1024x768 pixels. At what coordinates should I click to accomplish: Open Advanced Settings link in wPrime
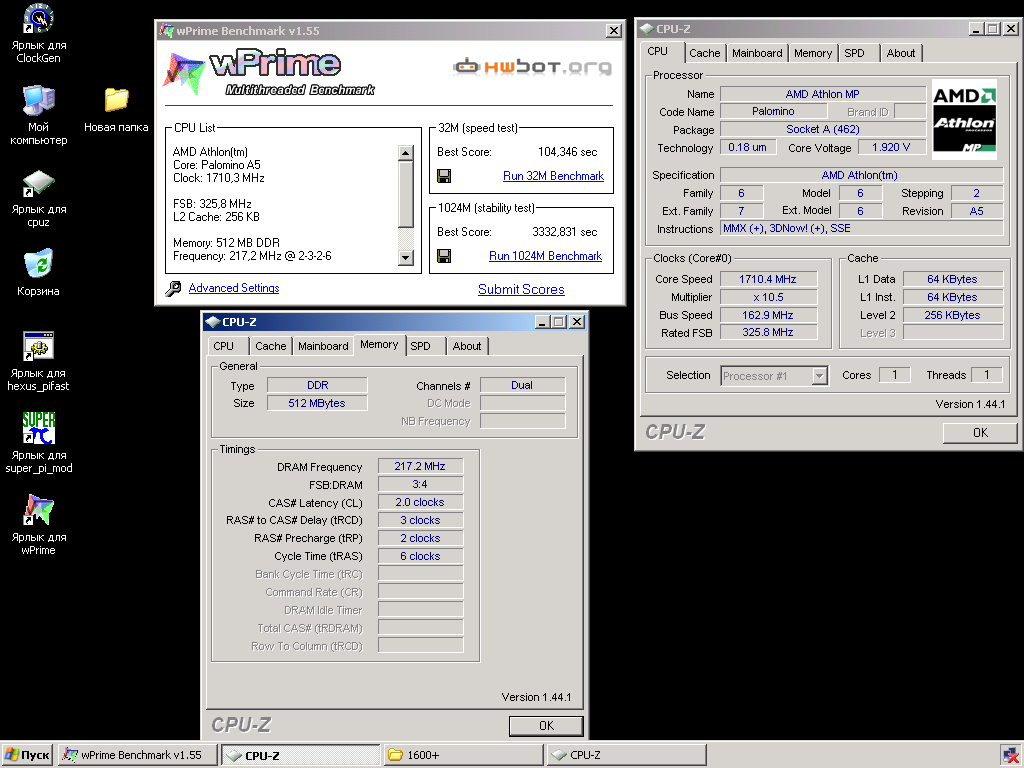(x=234, y=288)
